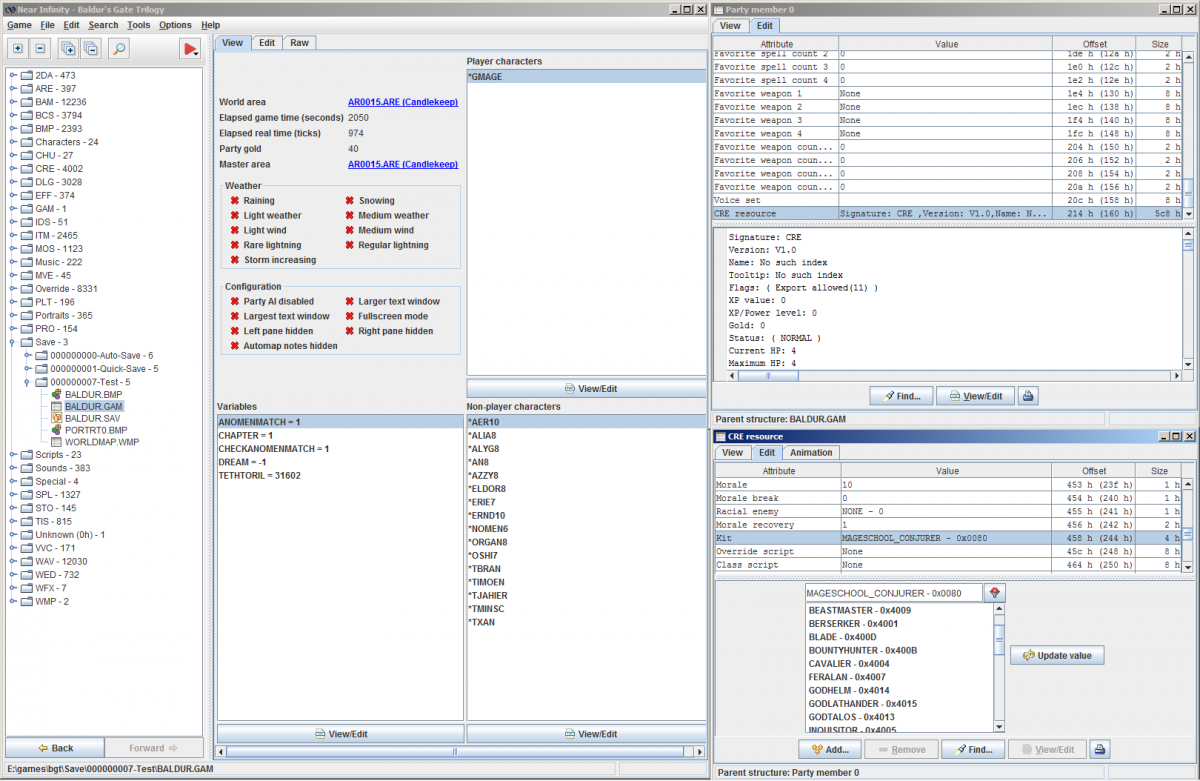Image resolution: width=1200 pixels, height=781 pixels.
Task: Select the Voice set row in Party member
Action: click(x=947, y=200)
